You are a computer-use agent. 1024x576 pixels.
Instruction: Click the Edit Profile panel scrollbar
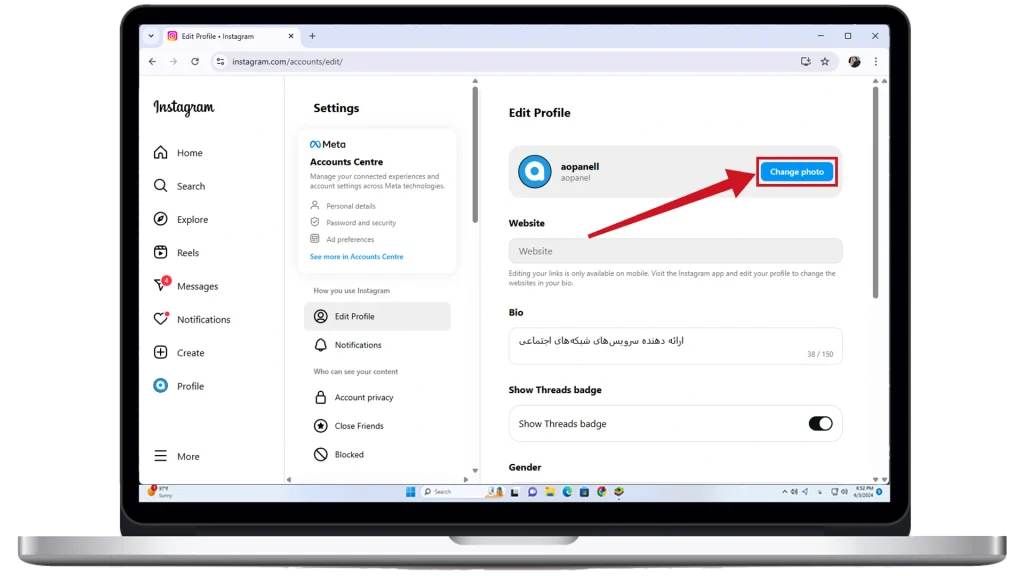[x=875, y=192]
